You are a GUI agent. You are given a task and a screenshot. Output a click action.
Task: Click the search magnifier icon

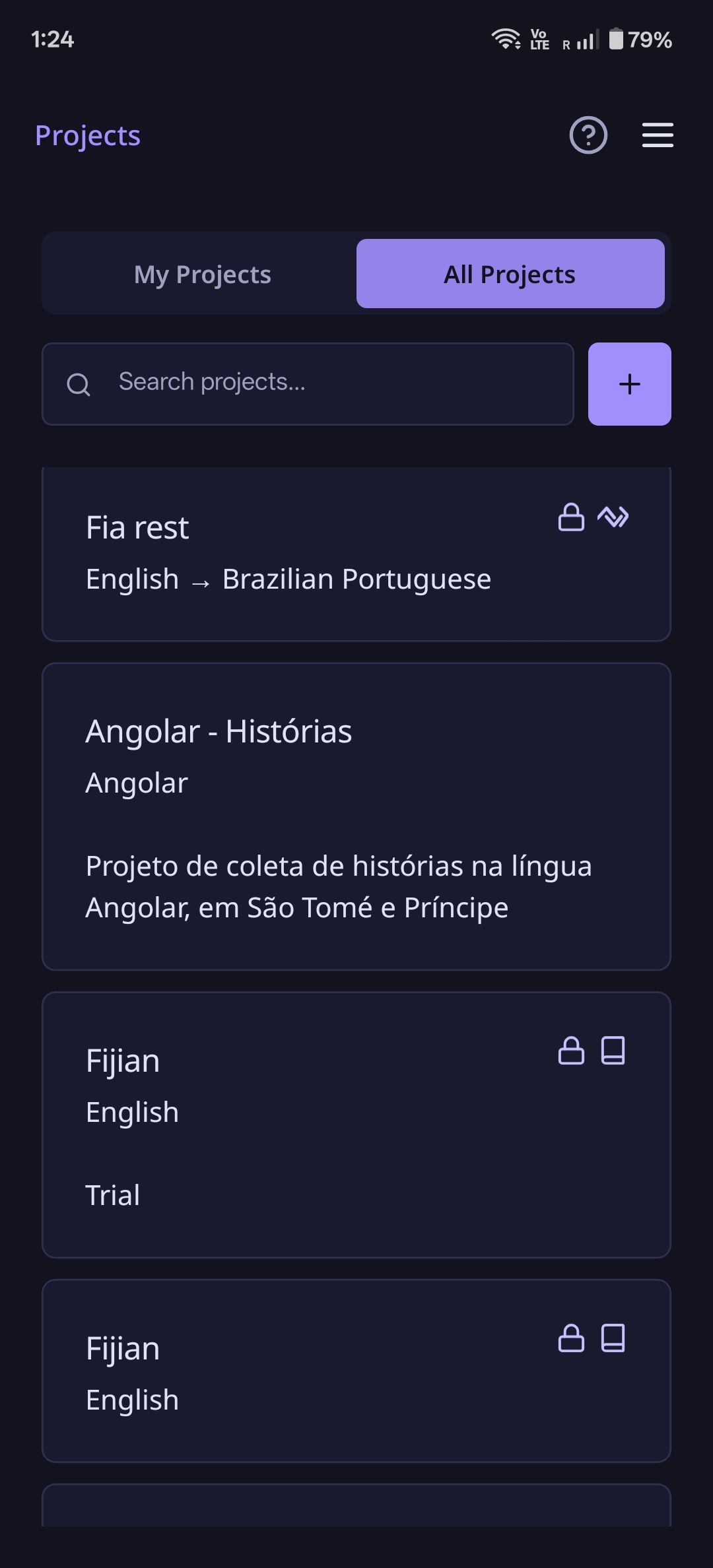pos(79,384)
